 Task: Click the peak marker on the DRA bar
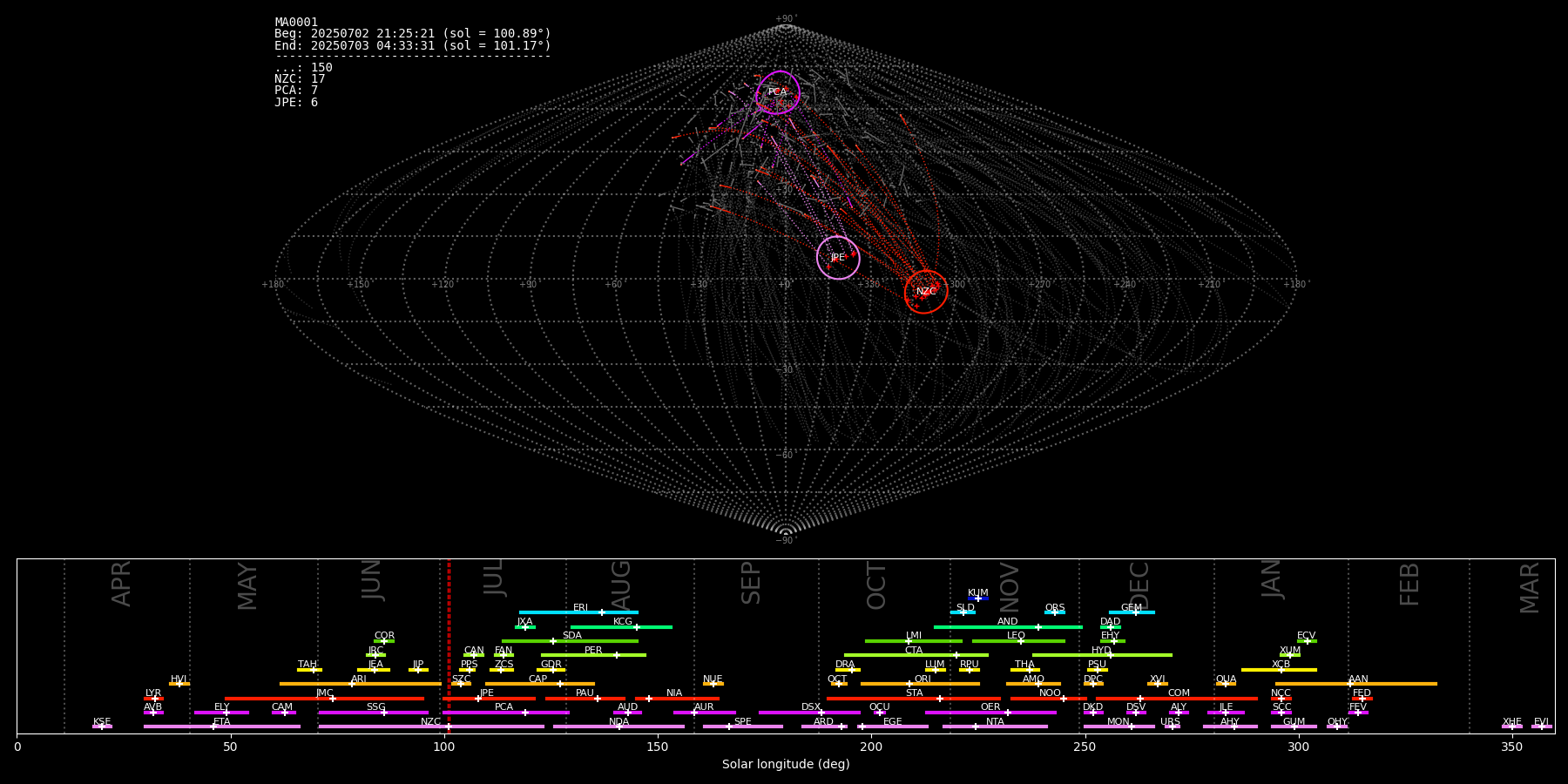(x=851, y=670)
